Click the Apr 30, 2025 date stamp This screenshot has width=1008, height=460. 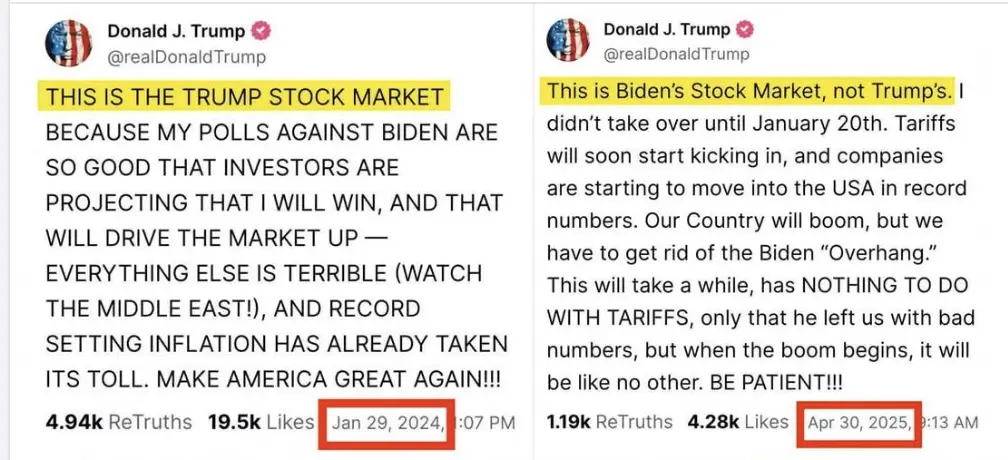[x=857, y=422]
